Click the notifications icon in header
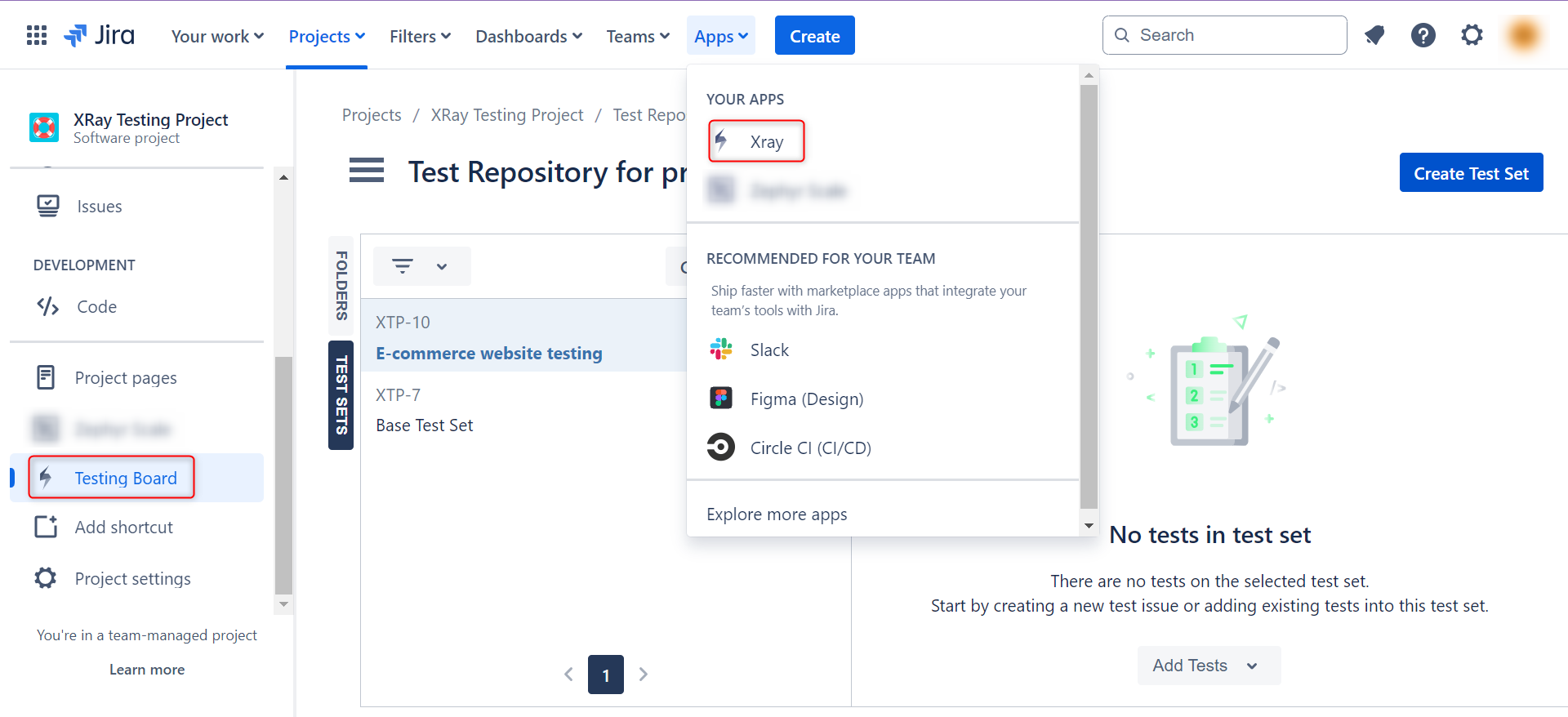This screenshot has height=717, width=1568. (1374, 35)
